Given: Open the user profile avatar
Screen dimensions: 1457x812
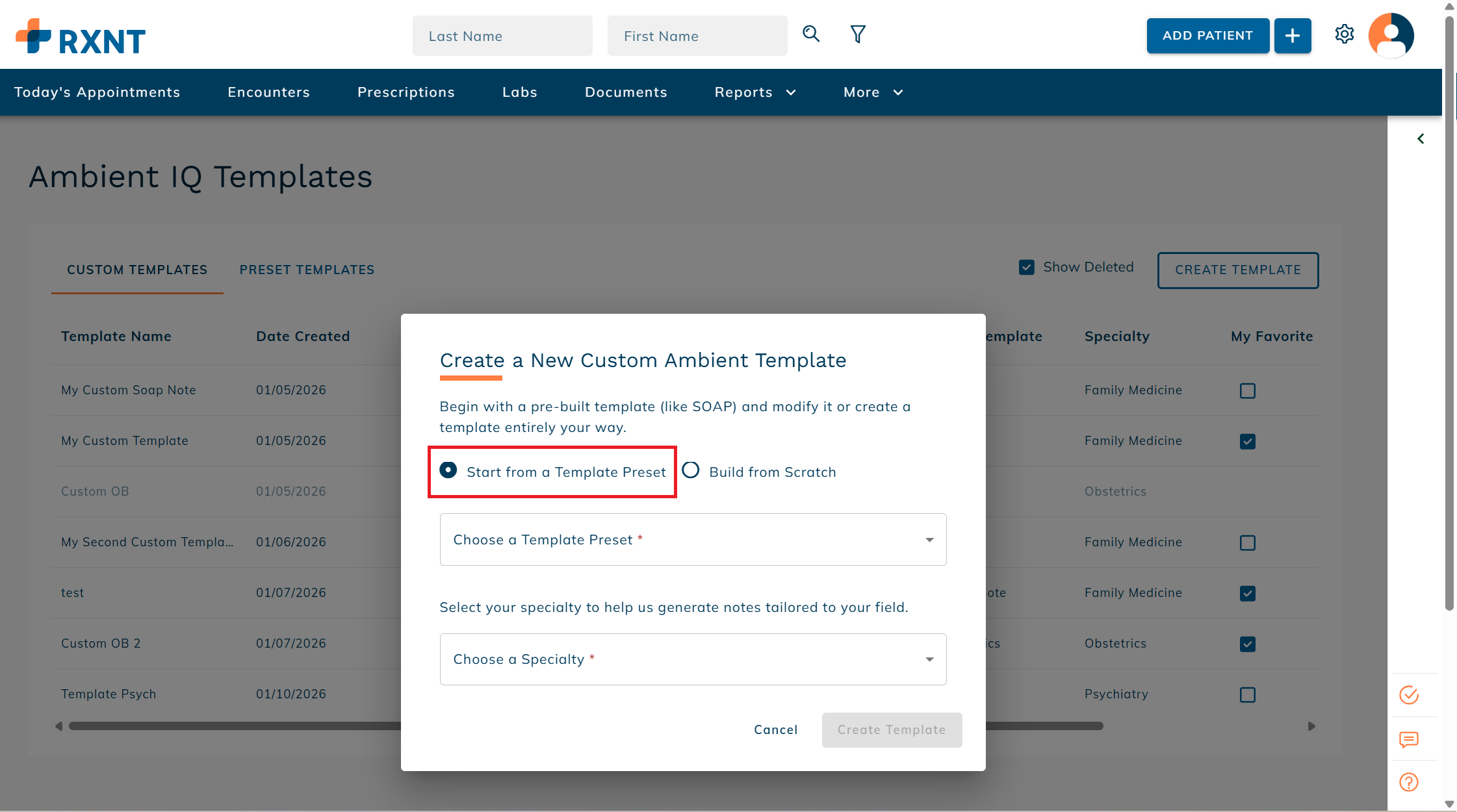Looking at the screenshot, I should (x=1391, y=36).
